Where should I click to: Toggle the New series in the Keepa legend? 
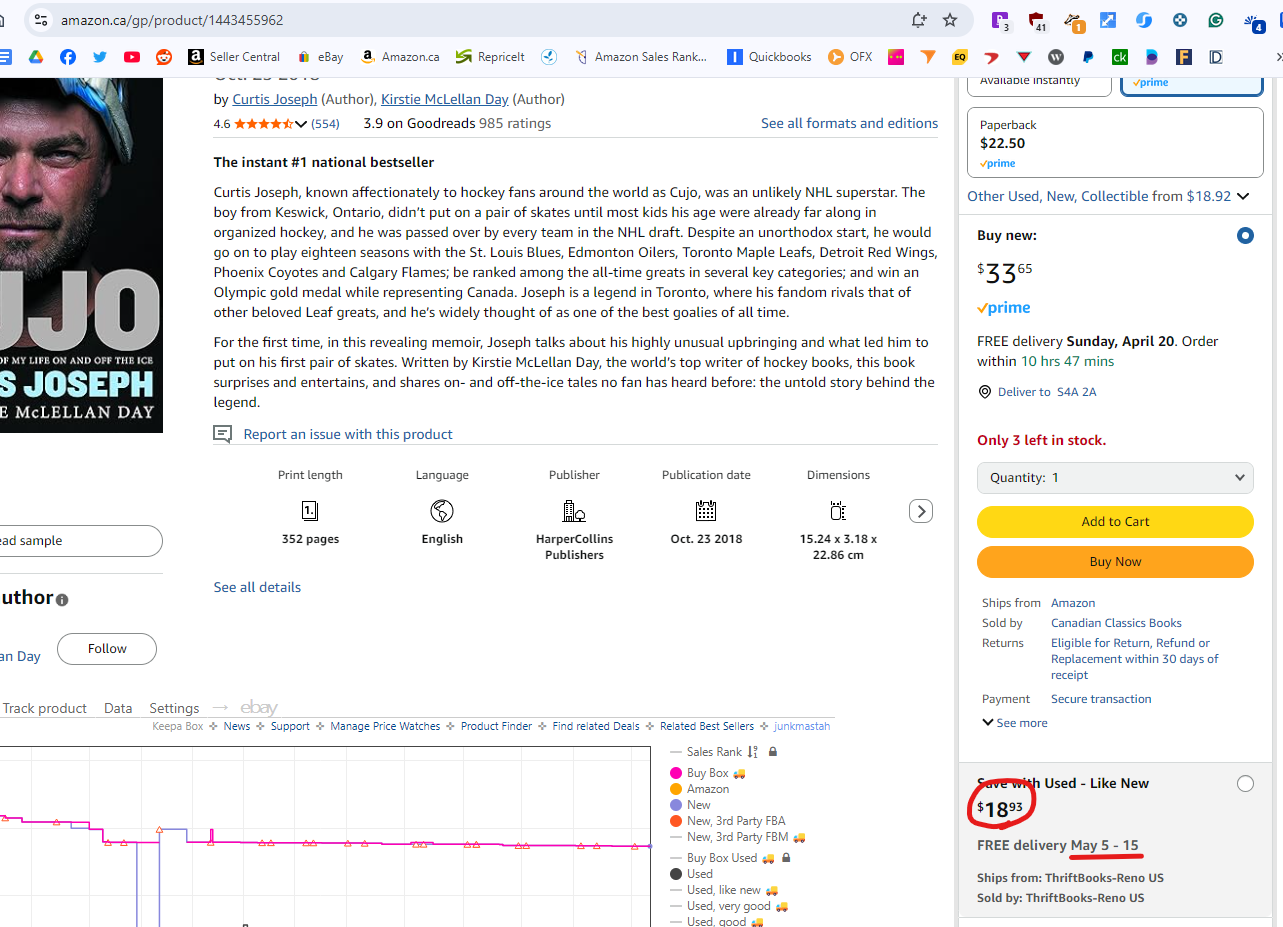(691, 805)
